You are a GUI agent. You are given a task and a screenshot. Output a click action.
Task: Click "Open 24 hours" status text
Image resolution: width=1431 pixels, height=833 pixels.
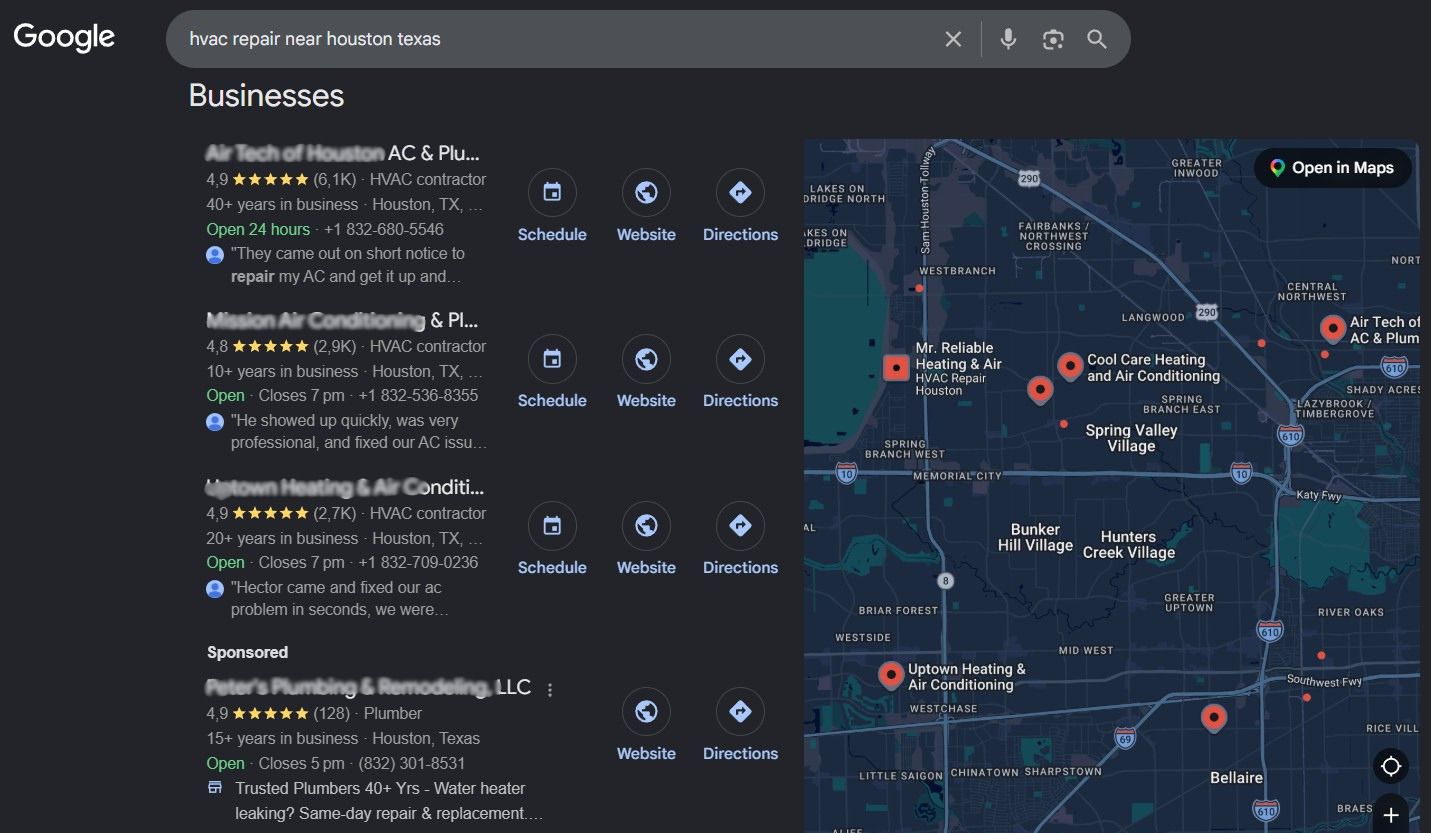click(x=258, y=229)
